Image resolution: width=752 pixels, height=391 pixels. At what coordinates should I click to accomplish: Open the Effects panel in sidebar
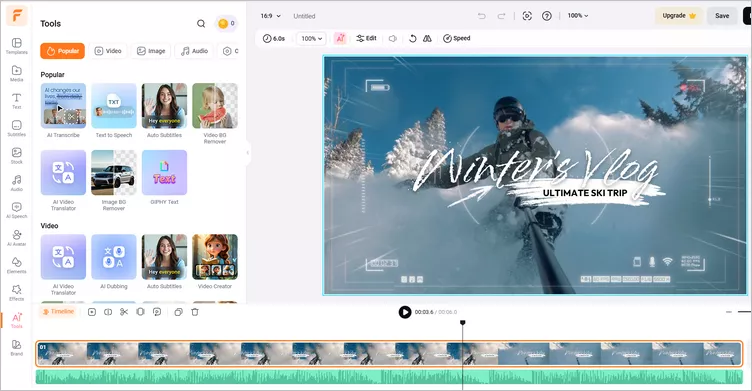click(x=17, y=292)
